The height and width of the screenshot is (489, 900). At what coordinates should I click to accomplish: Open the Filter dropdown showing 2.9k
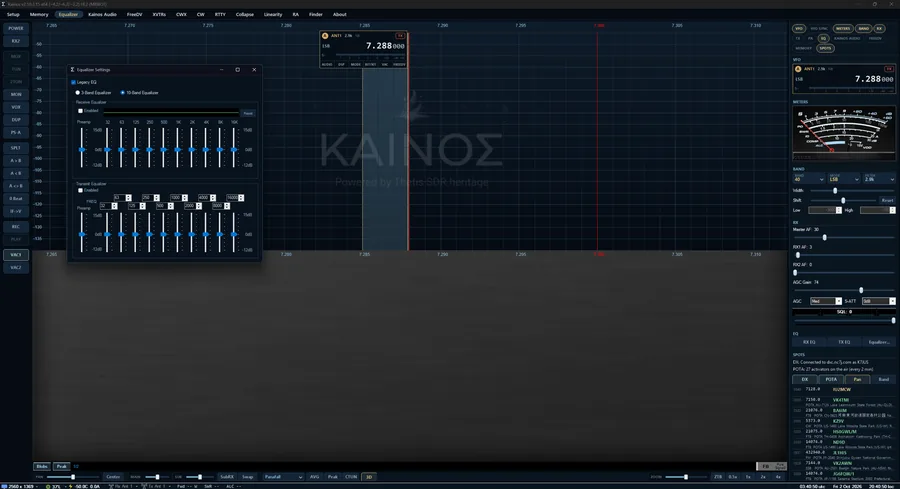coord(878,179)
